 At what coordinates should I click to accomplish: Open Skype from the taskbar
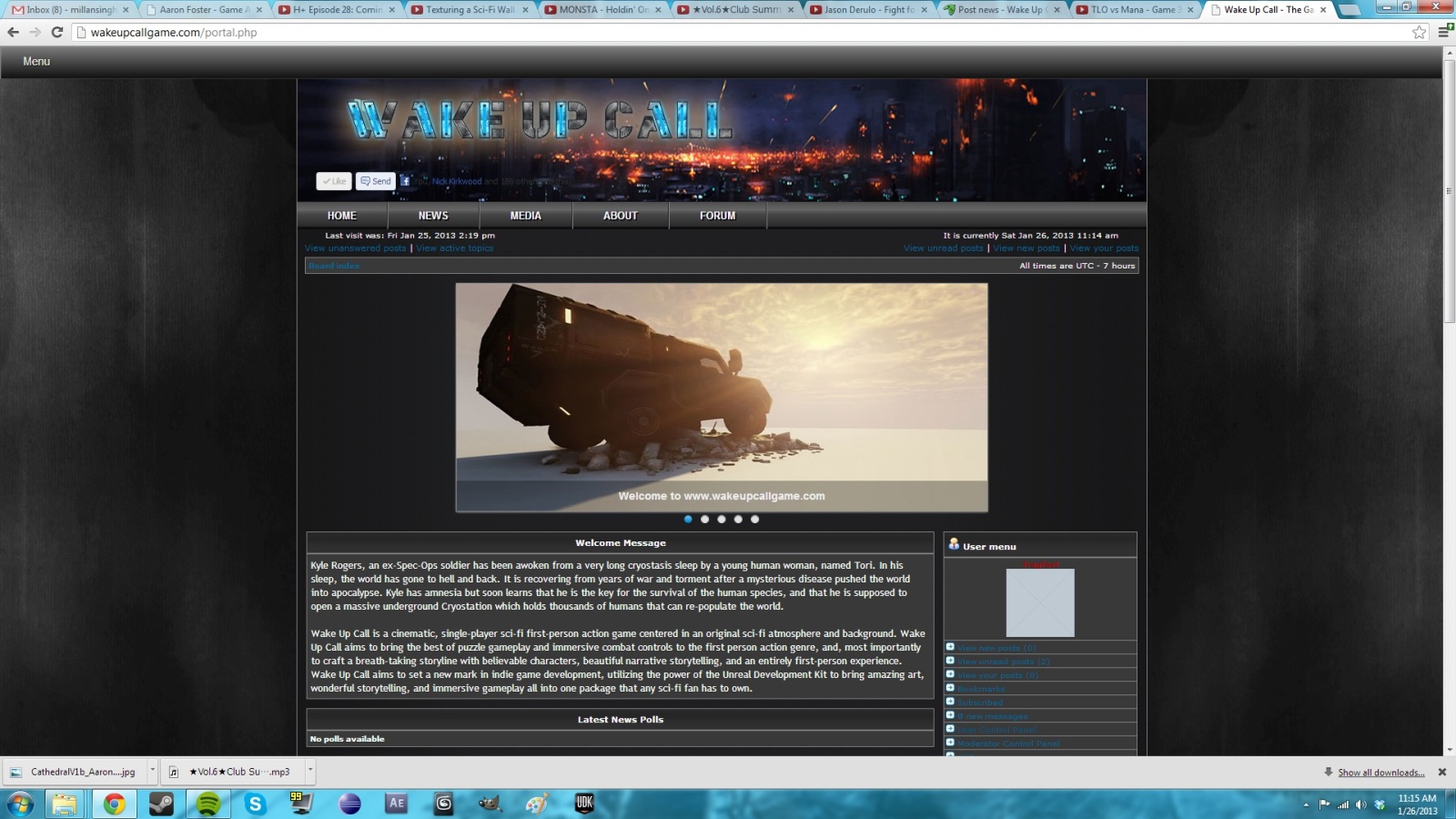(256, 804)
